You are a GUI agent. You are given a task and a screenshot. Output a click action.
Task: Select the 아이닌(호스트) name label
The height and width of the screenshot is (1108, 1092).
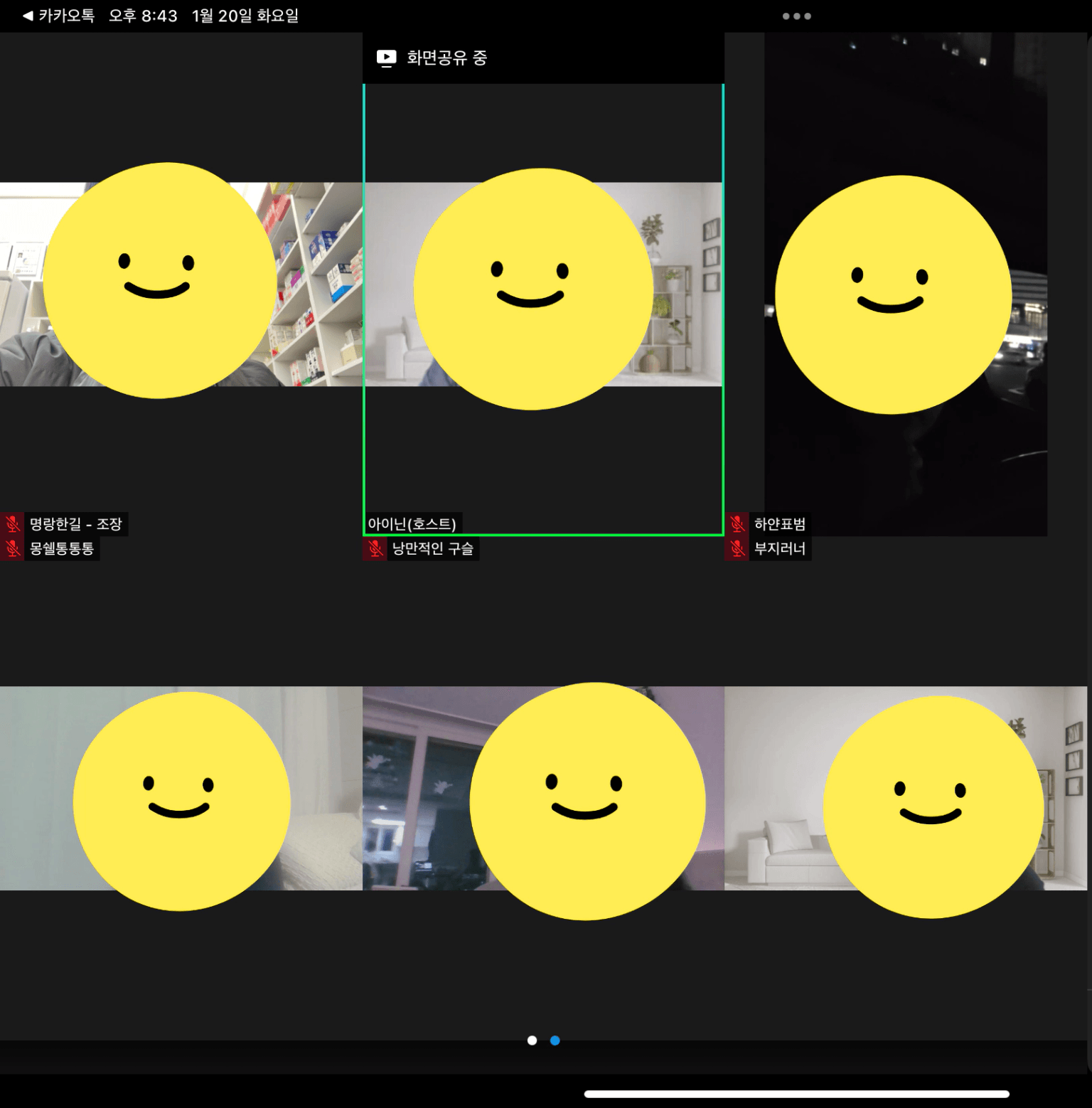click(412, 524)
